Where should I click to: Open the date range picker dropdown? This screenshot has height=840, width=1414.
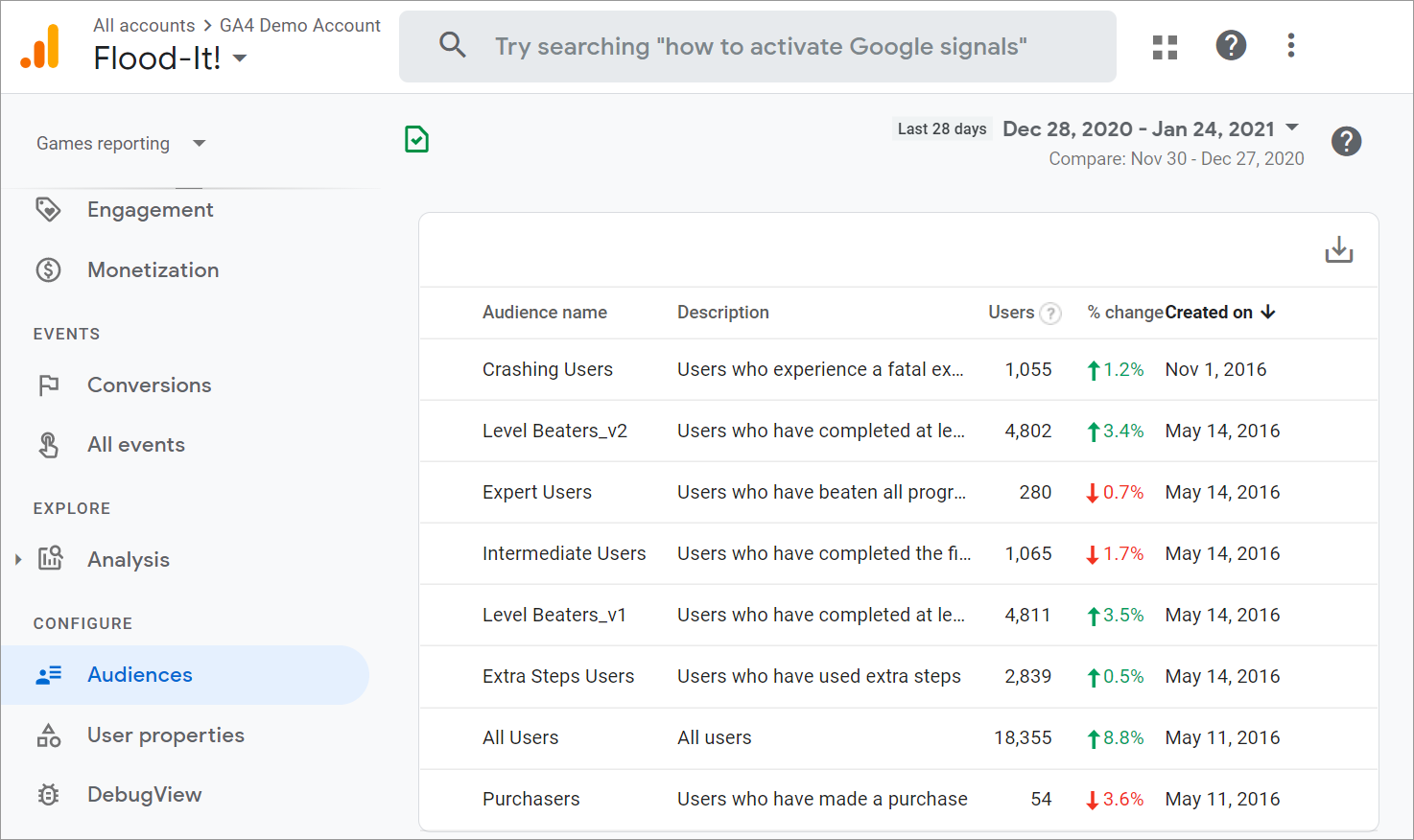coord(1291,128)
